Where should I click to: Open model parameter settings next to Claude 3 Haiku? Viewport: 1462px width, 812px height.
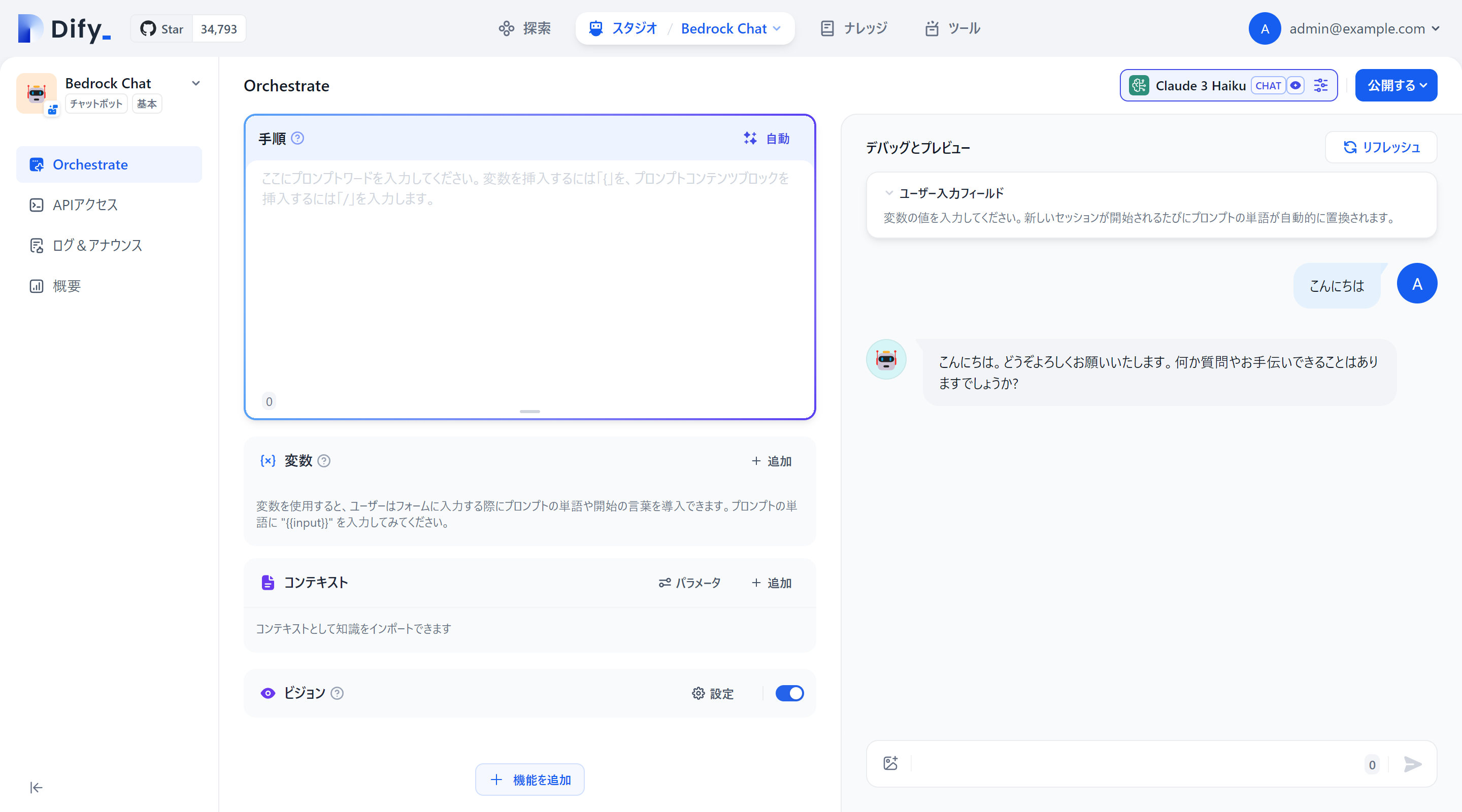1321,85
